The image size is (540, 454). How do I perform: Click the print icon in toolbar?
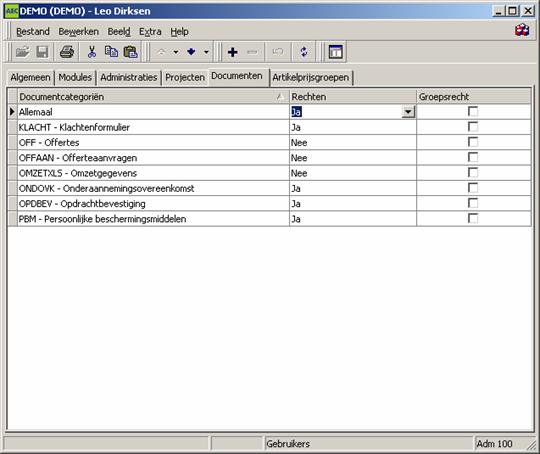click(67, 52)
